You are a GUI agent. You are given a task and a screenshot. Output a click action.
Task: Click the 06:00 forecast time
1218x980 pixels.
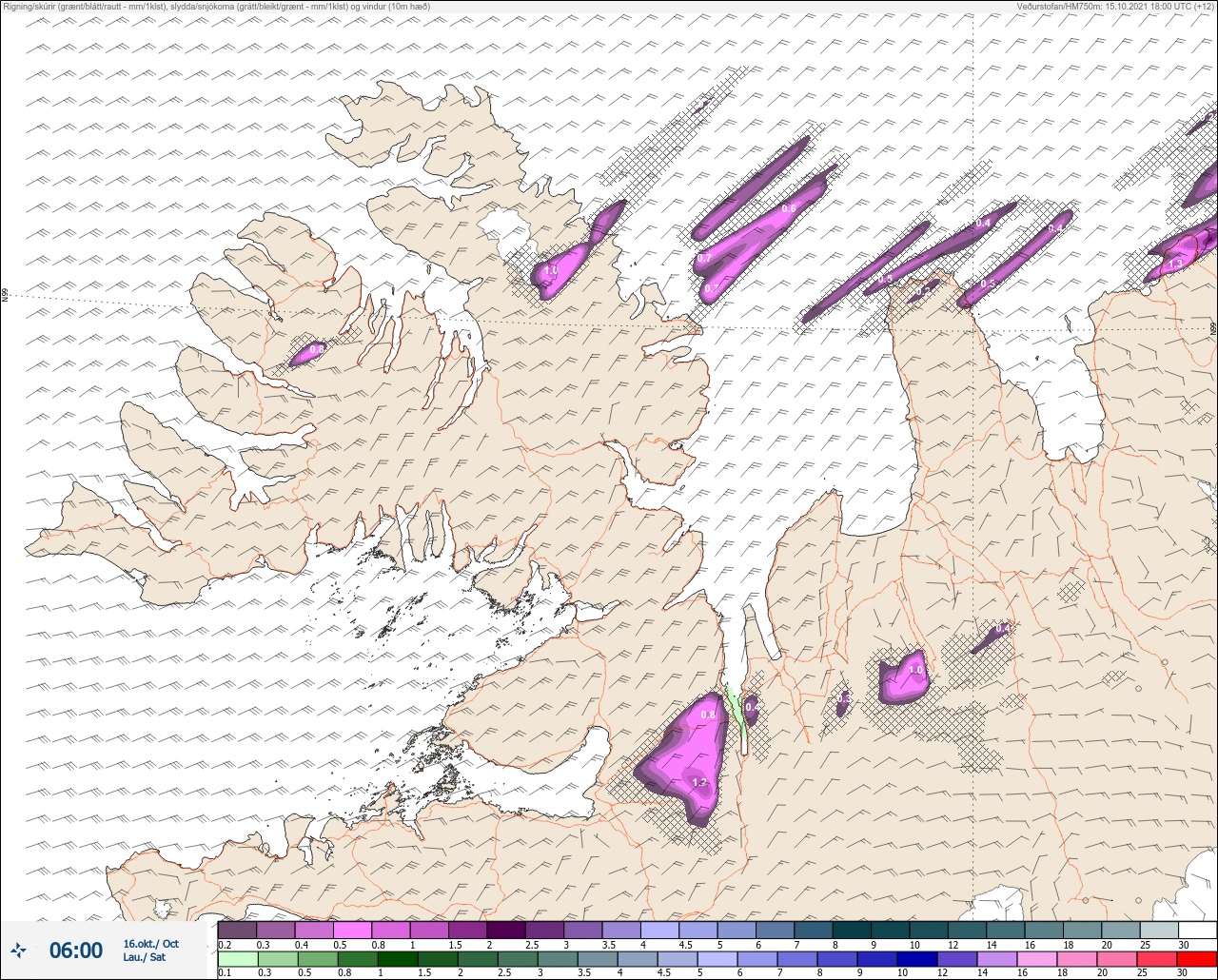pyautogui.click(x=76, y=951)
